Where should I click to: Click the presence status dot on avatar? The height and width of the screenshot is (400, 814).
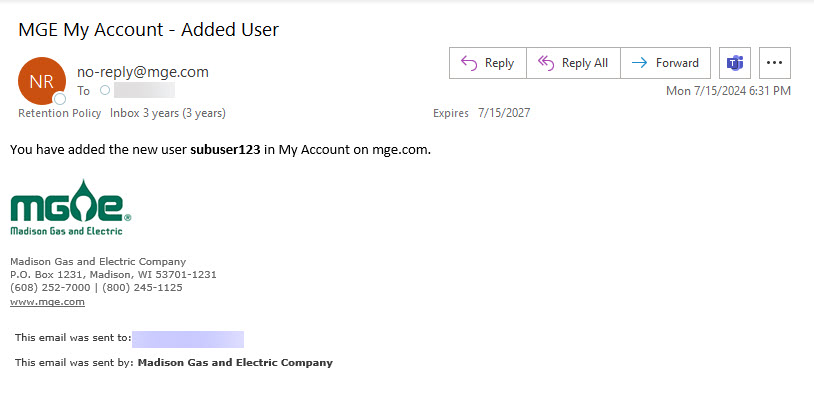60,99
